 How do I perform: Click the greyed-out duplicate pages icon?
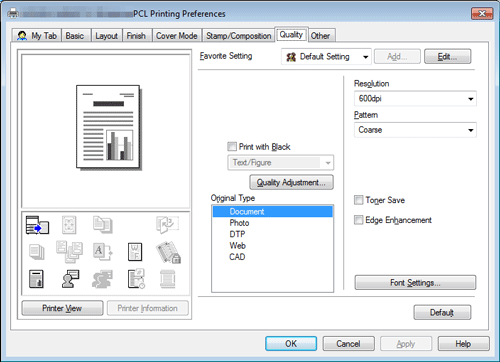tap(103, 225)
